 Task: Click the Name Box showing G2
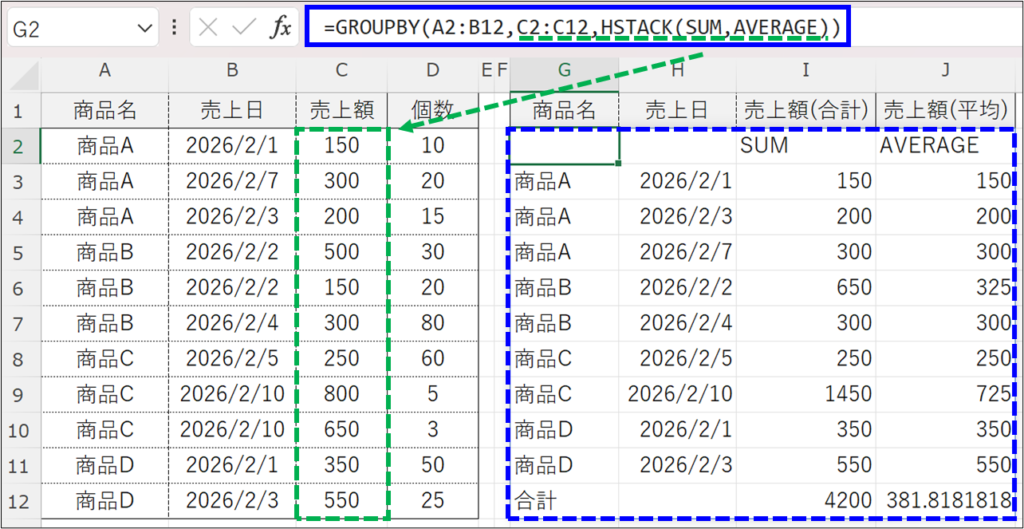coord(70,28)
